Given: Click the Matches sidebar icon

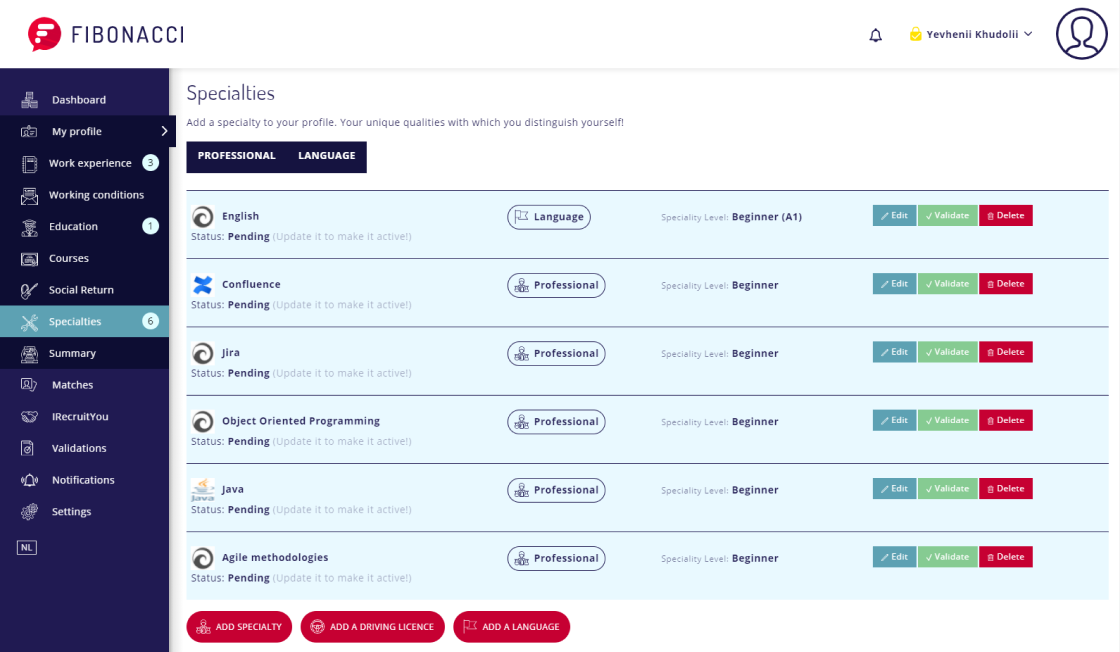Looking at the screenshot, I should (30, 385).
